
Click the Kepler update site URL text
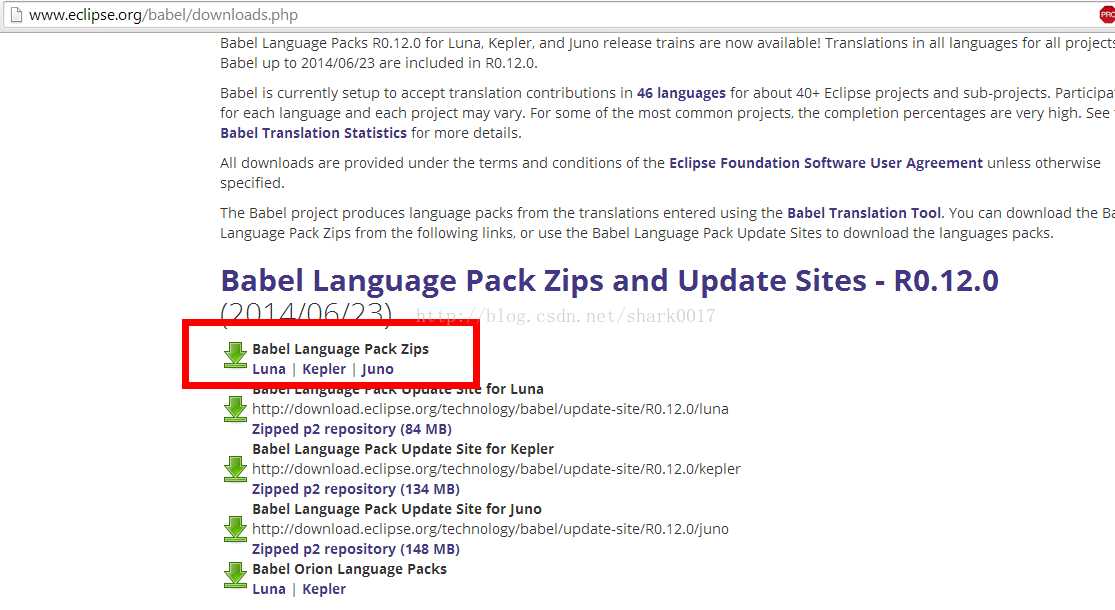click(x=496, y=469)
